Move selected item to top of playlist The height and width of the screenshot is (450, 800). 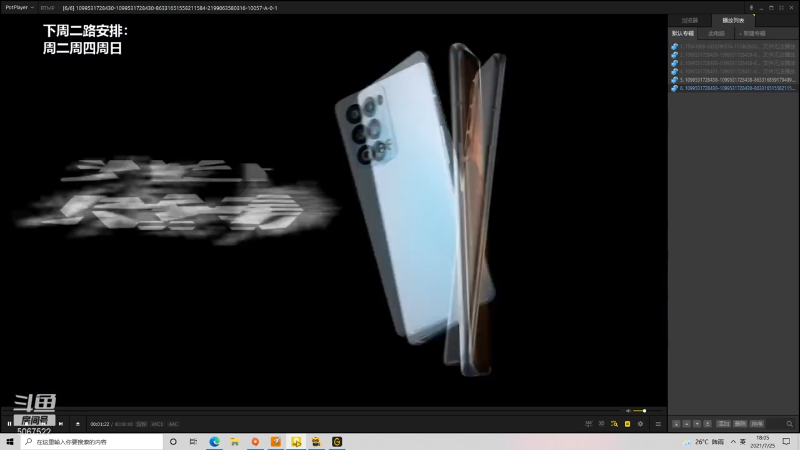click(676, 424)
